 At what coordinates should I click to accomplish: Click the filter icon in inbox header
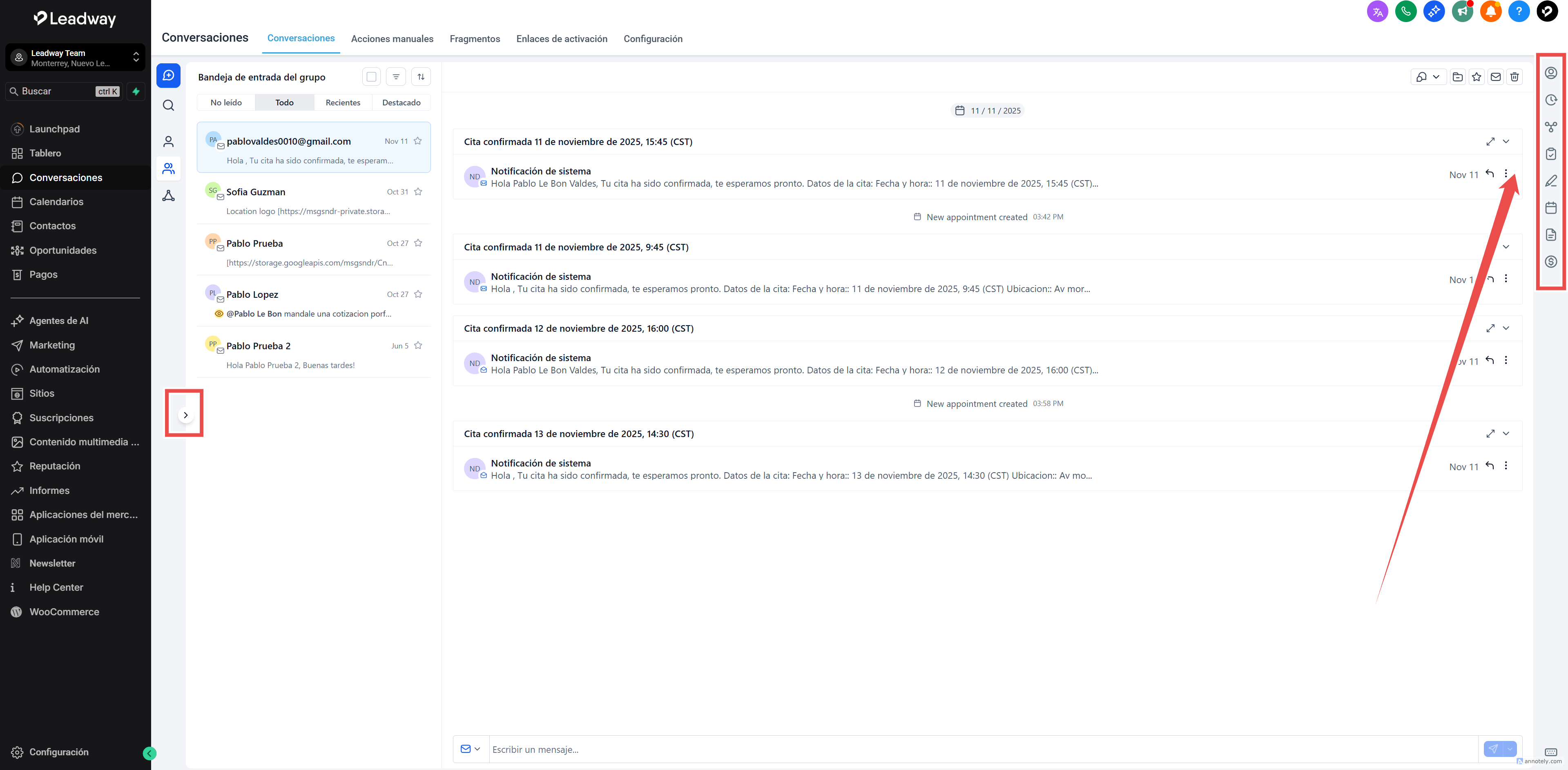pos(396,77)
